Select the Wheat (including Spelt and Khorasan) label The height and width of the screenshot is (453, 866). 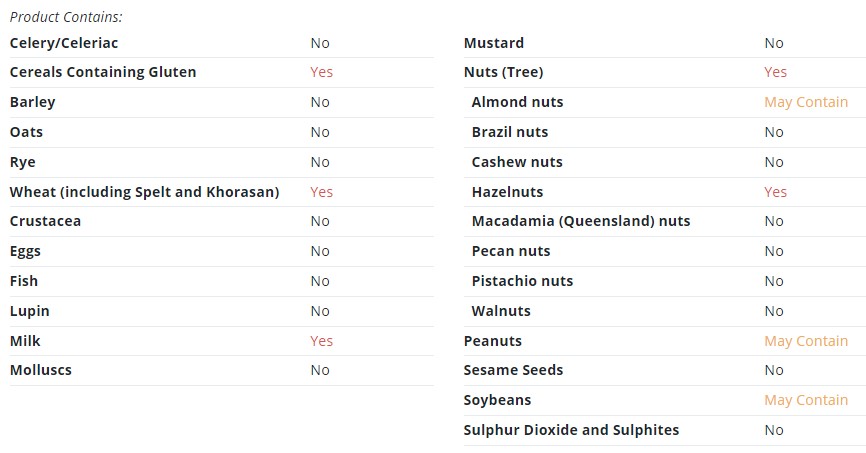[144, 192]
